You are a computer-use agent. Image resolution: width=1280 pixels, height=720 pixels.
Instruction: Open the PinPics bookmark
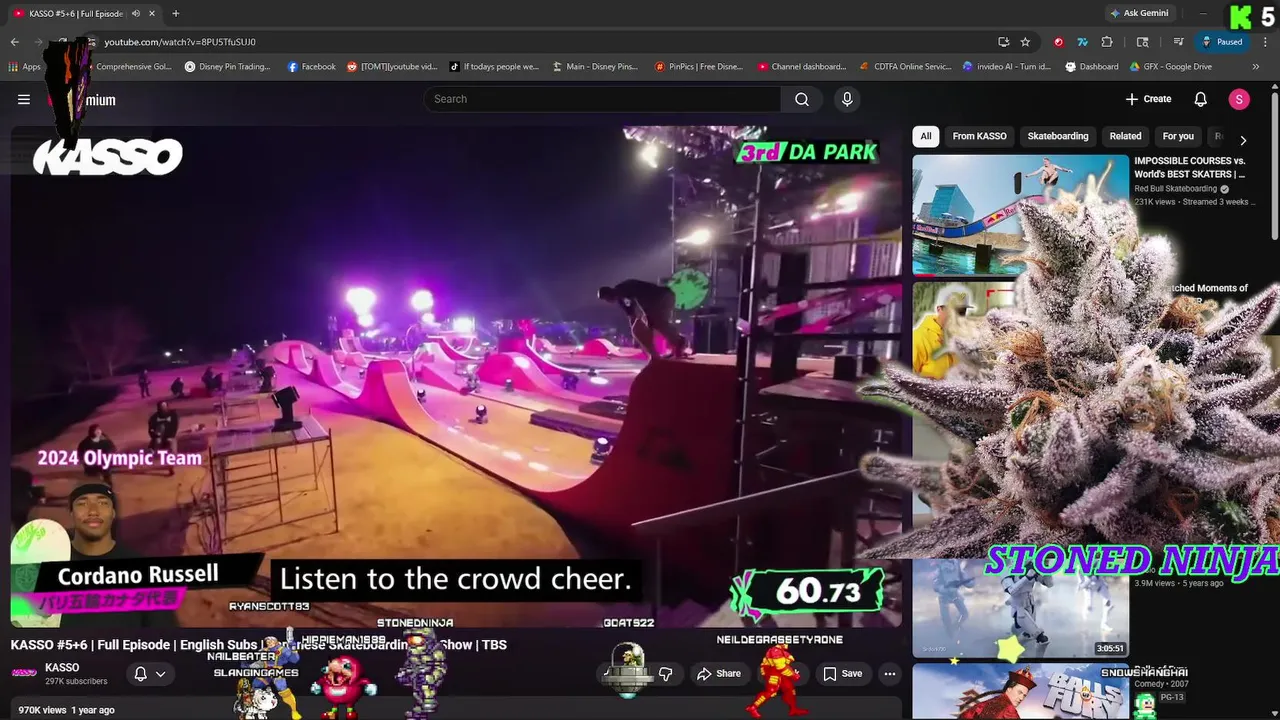pos(698,67)
